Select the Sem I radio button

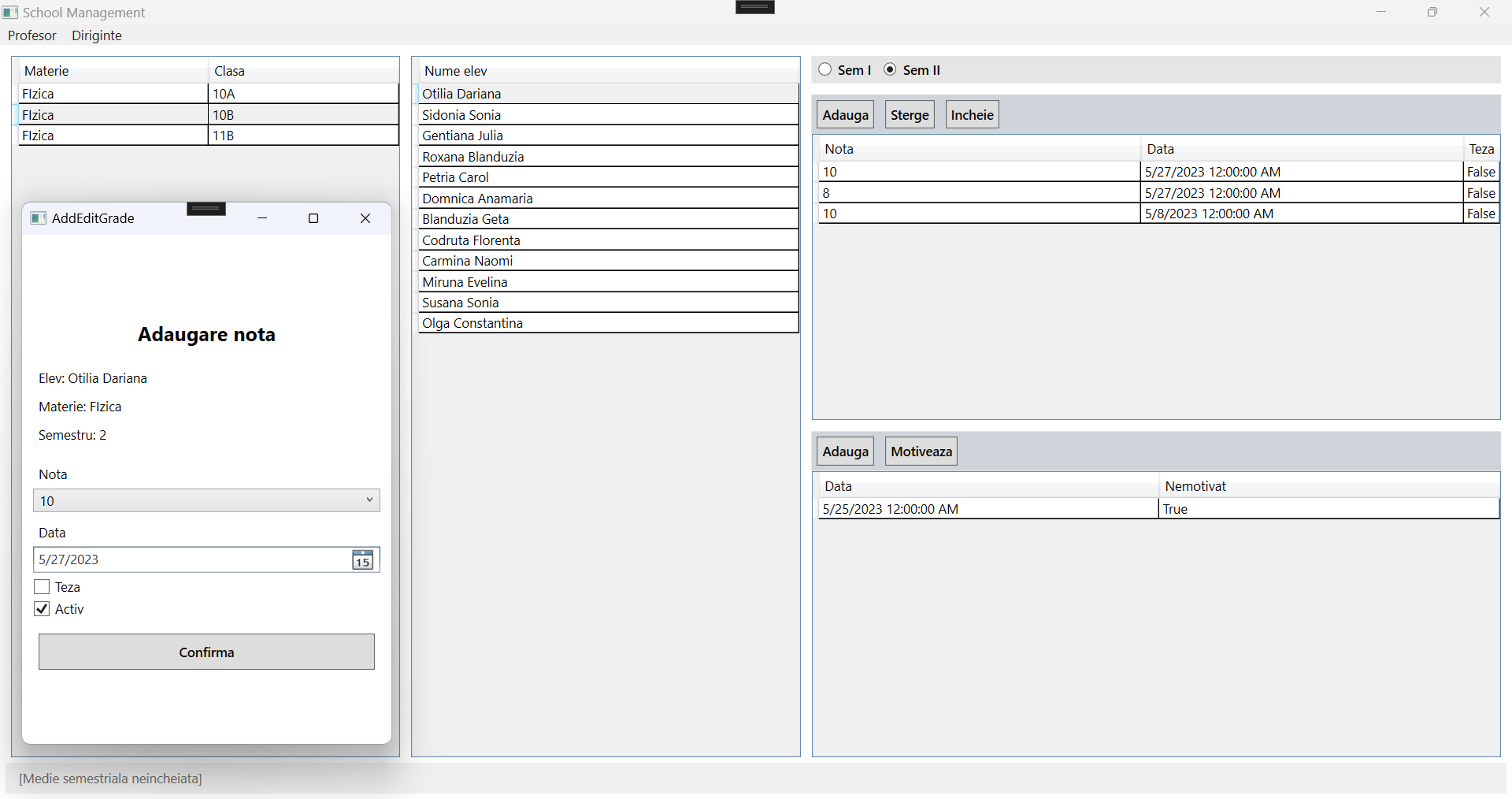(825, 69)
